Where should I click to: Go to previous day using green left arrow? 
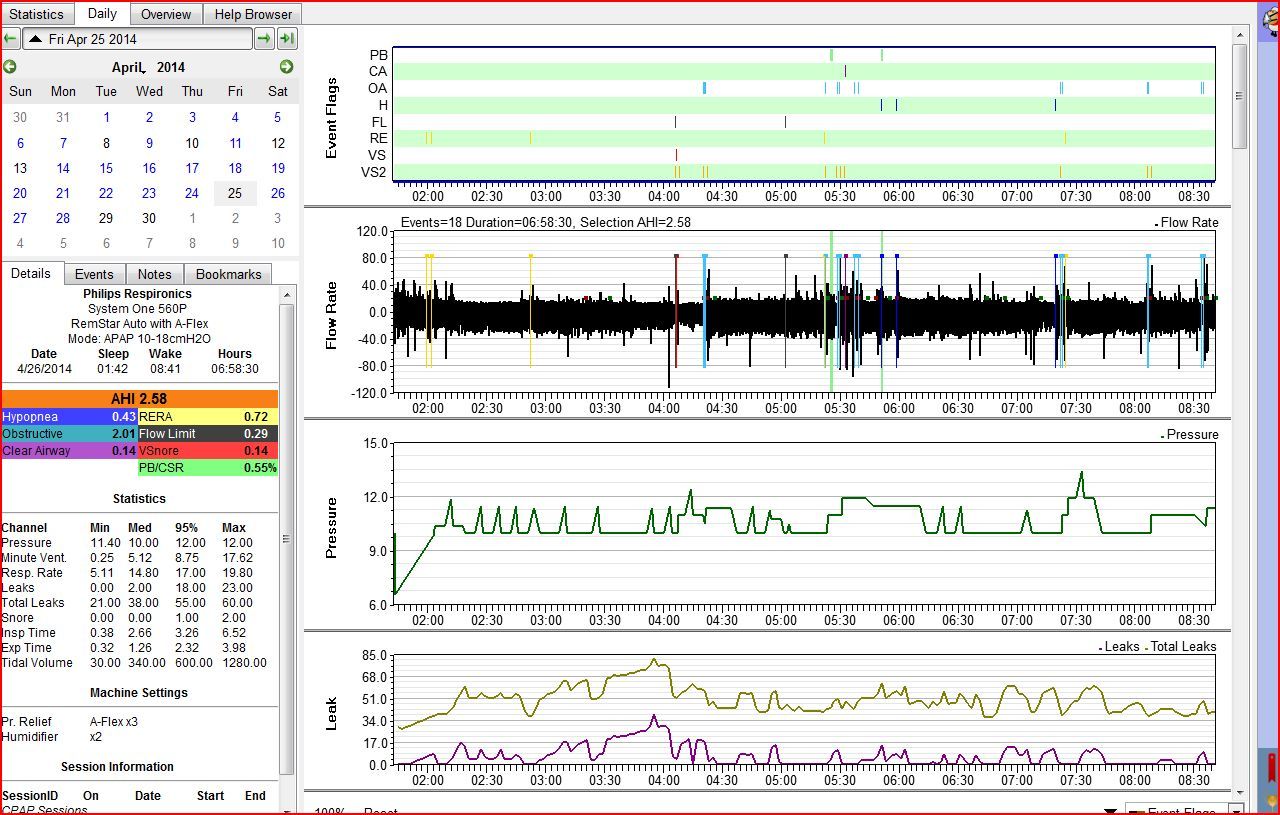coord(10,39)
